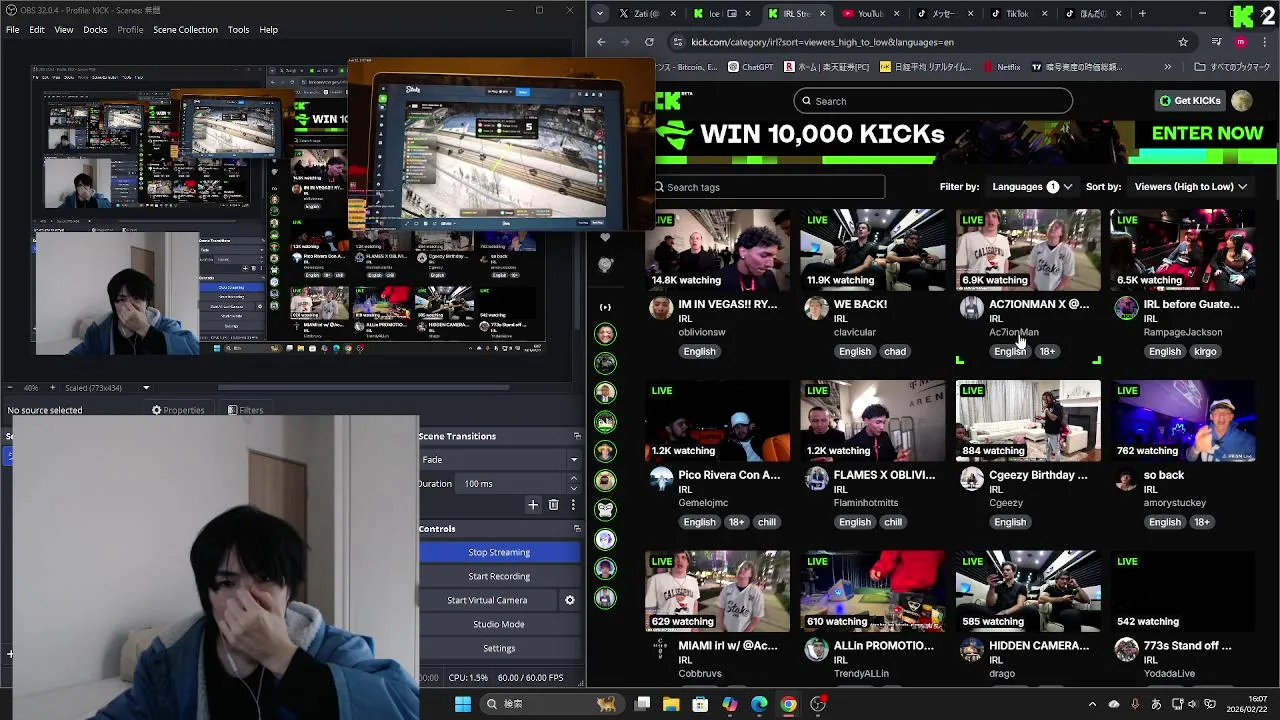Select the chill tag on Pico Rivera stream
Screen dimensions: 1280x720
coord(766,522)
